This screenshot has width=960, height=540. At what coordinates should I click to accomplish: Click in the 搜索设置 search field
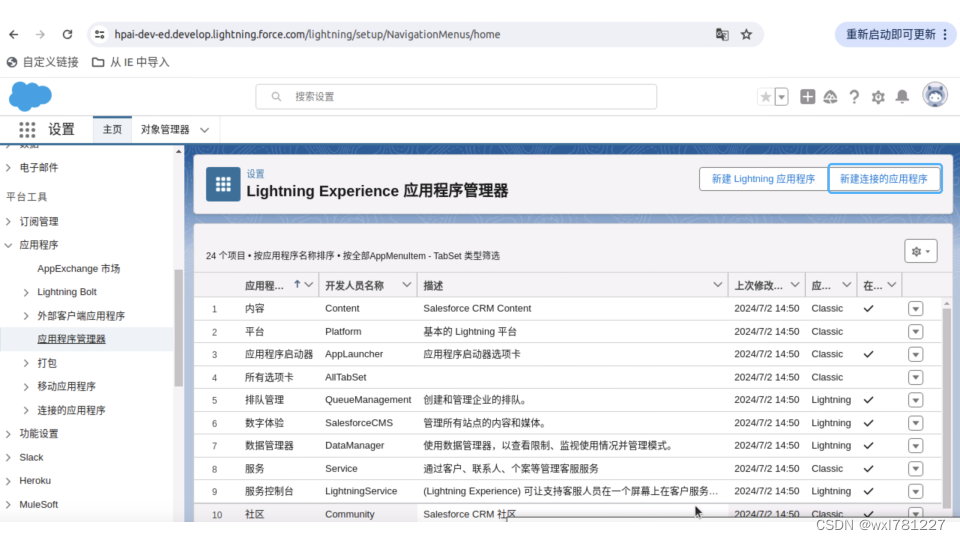click(x=456, y=97)
